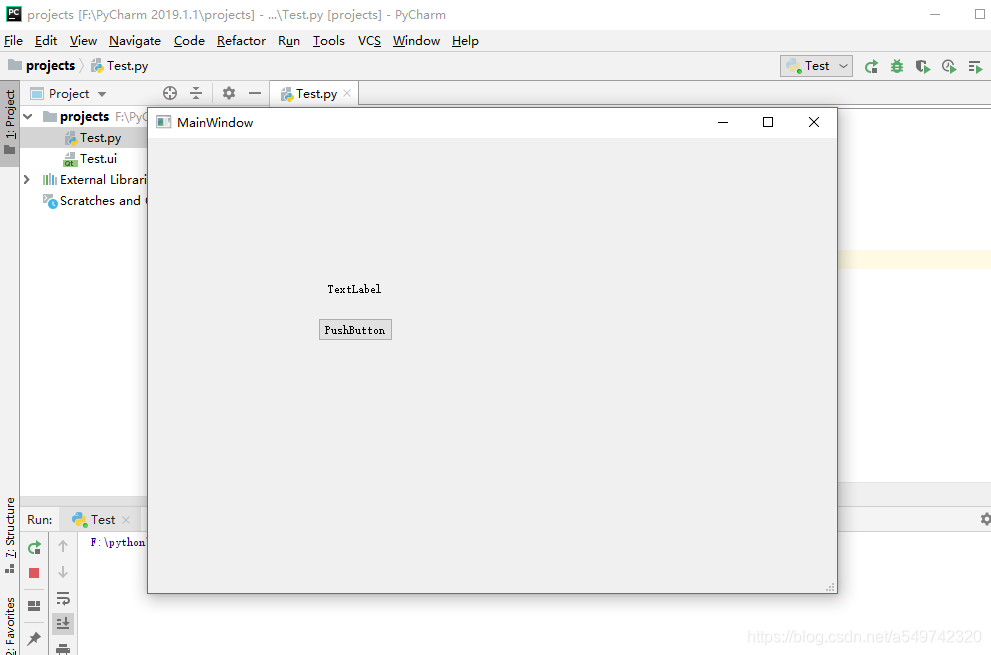Image resolution: width=991 pixels, height=655 pixels.
Task: Toggle soft-wrap in Run console
Action: coord(63,598)
